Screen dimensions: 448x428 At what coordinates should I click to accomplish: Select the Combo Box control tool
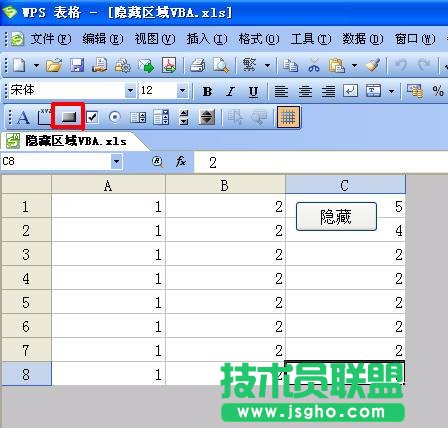[161, 117]
